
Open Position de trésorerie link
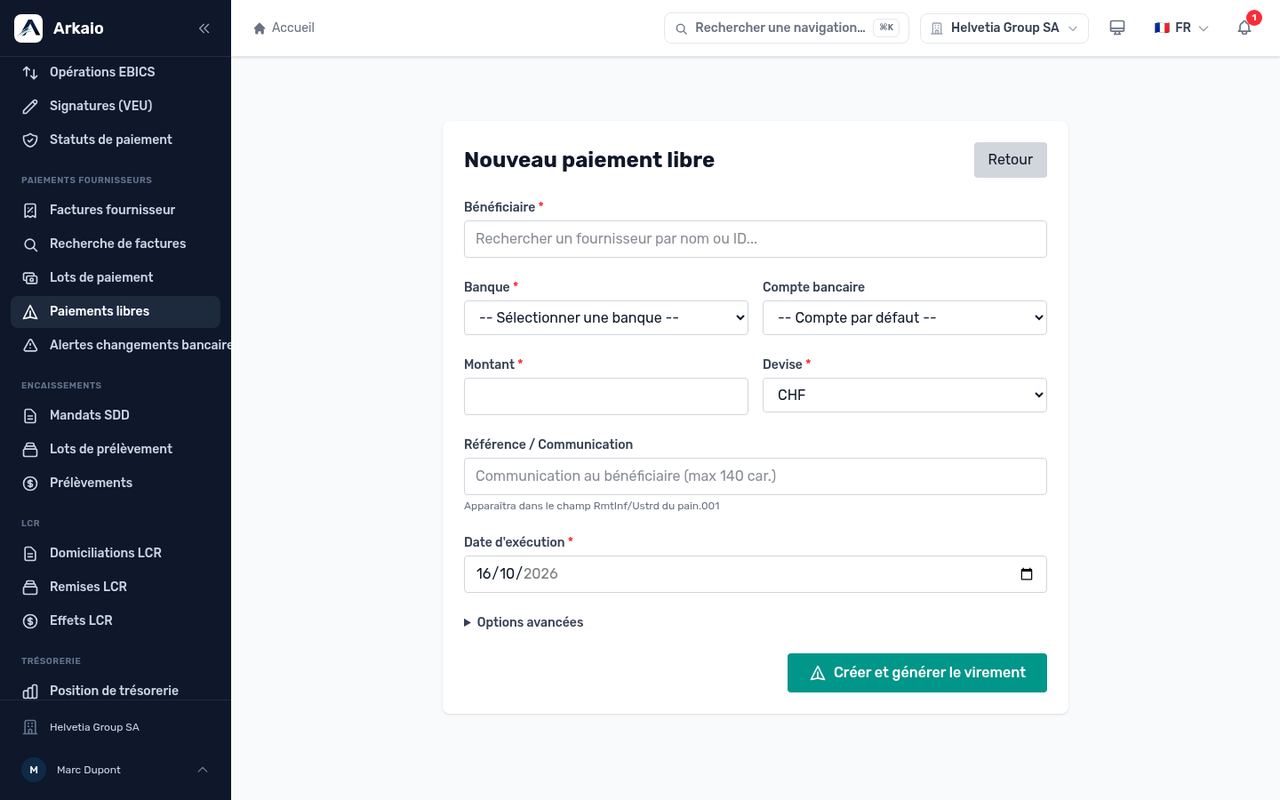(115, 691)
